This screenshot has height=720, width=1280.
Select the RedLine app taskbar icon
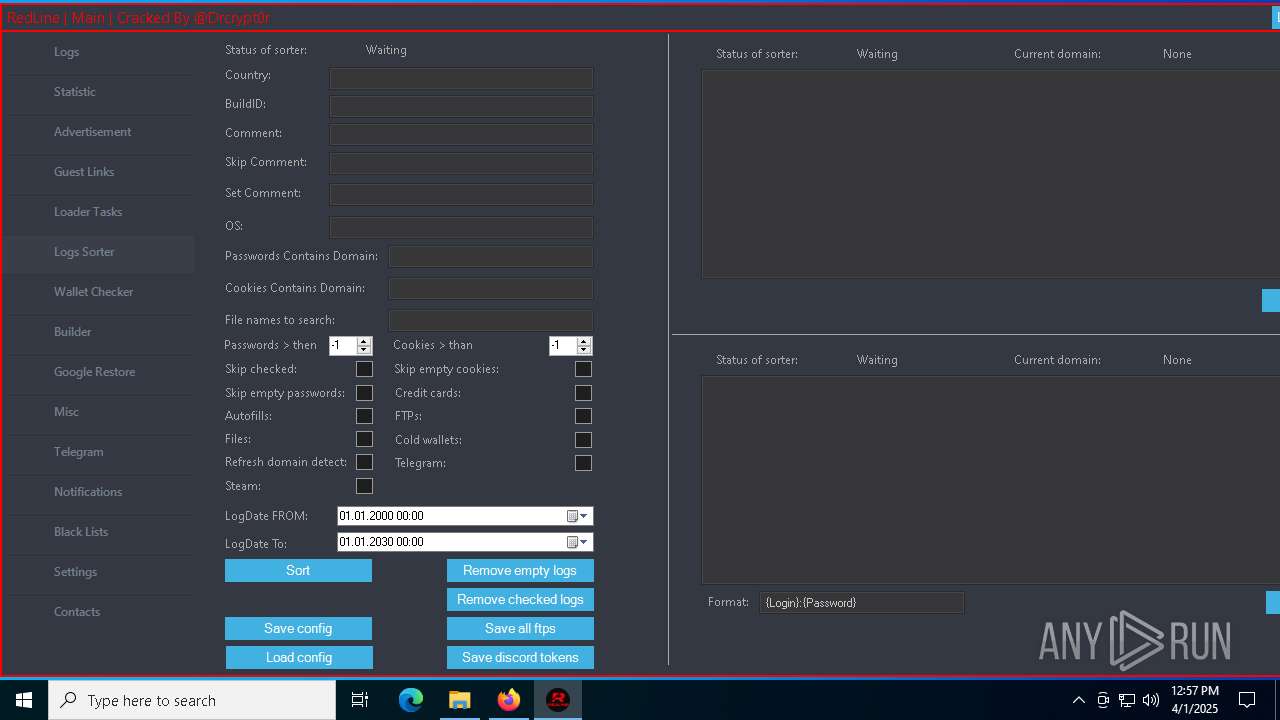pyautogui.click(x=558, y=700)
